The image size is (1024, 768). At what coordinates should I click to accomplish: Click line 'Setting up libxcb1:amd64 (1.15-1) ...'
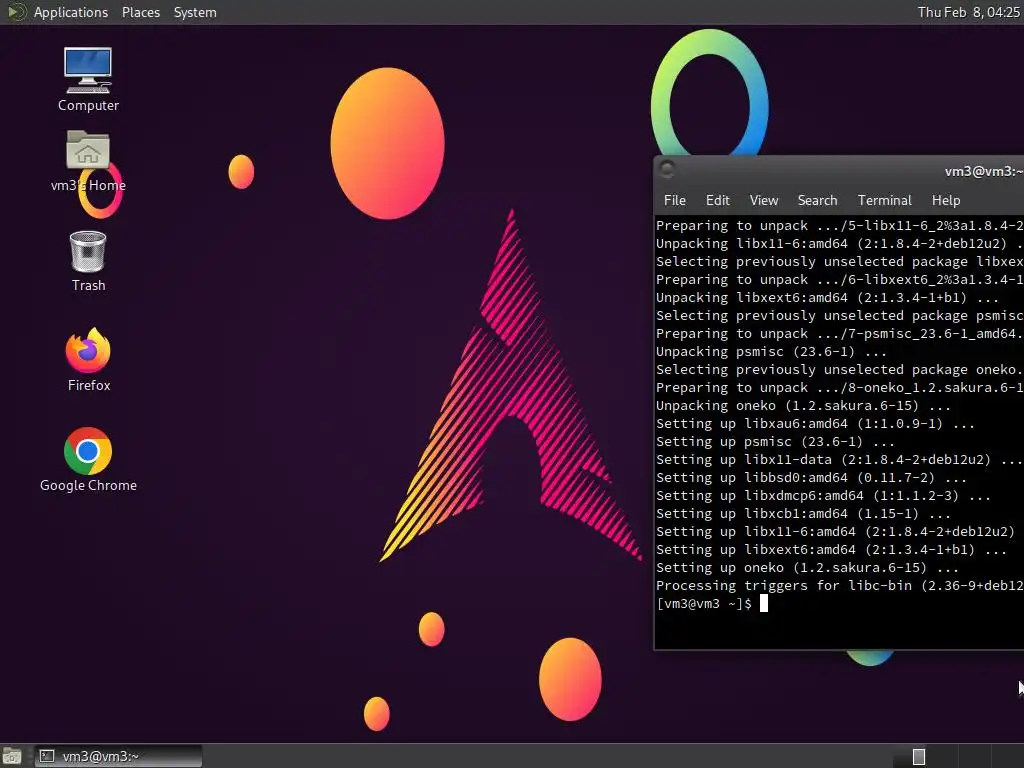coord(803,514)
